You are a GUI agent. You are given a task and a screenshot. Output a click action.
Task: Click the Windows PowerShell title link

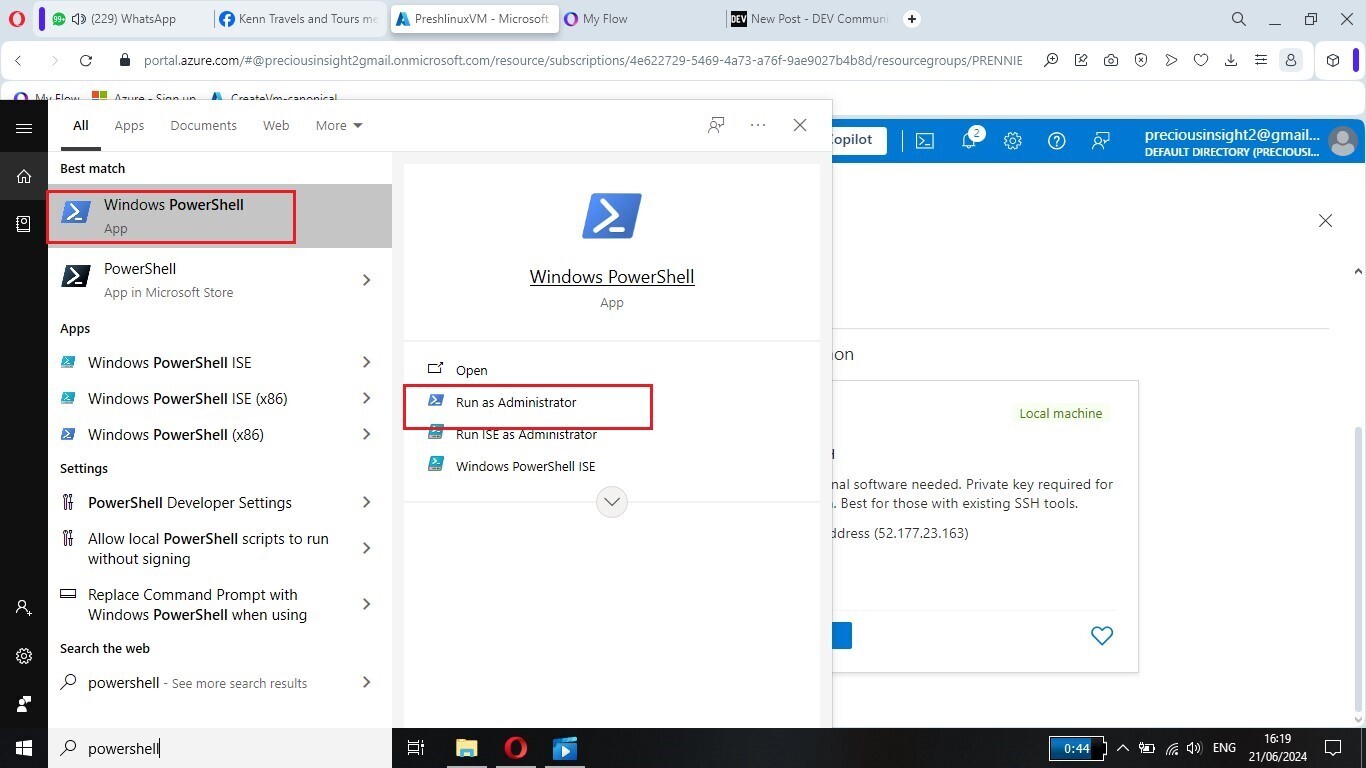pos(612,277)
